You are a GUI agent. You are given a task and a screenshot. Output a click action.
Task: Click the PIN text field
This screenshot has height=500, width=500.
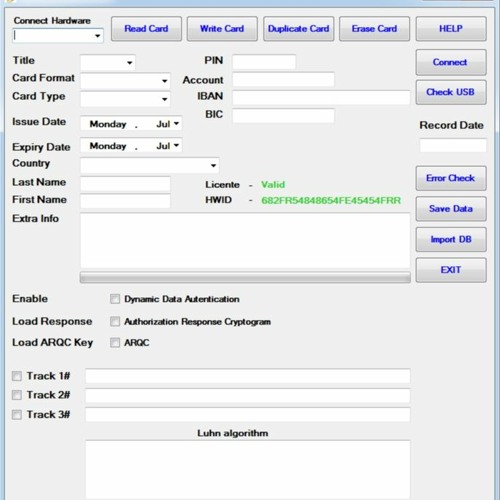[264, 62]
